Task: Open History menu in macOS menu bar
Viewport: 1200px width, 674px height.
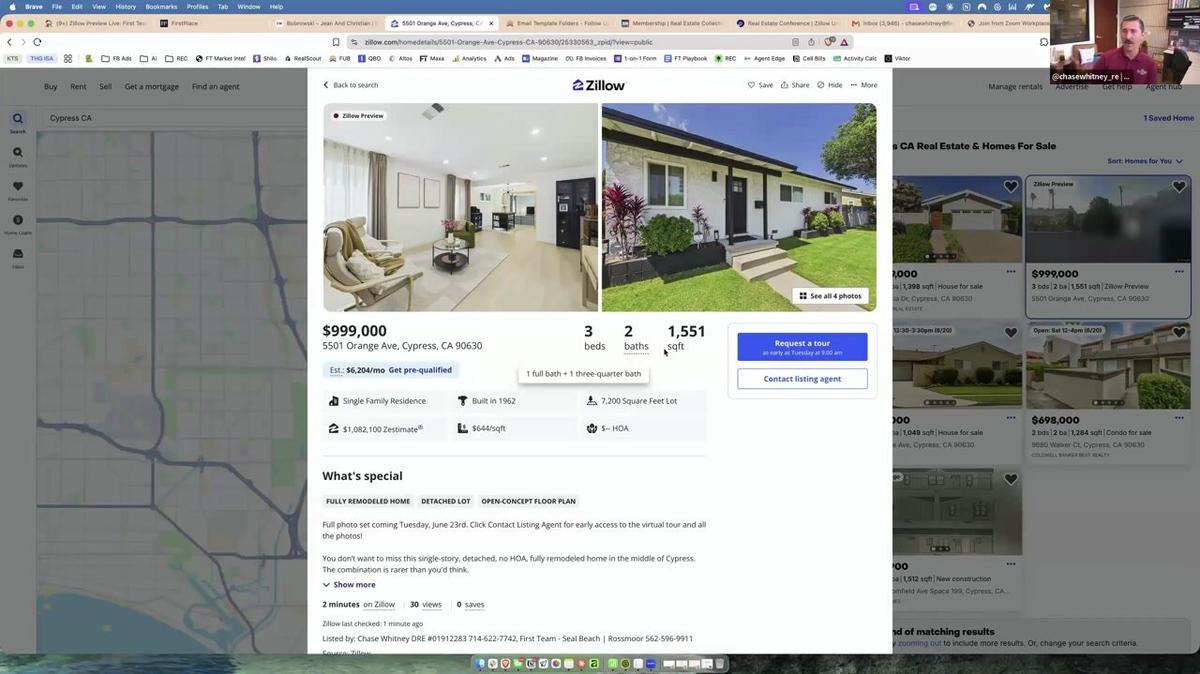Action: click(x=125, y=7)
